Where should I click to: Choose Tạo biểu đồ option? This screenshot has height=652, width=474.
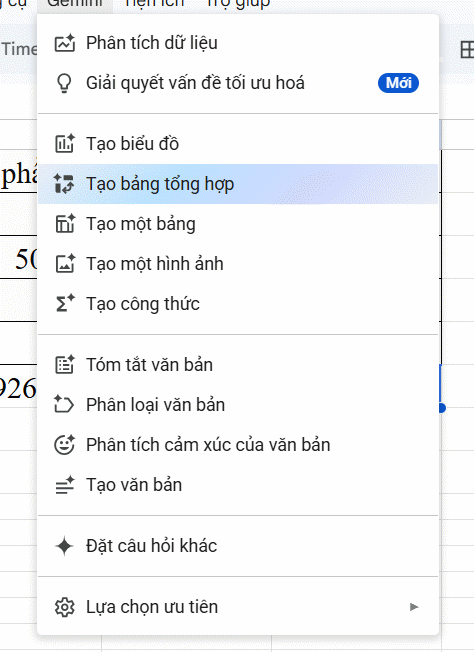coord(238,144)
